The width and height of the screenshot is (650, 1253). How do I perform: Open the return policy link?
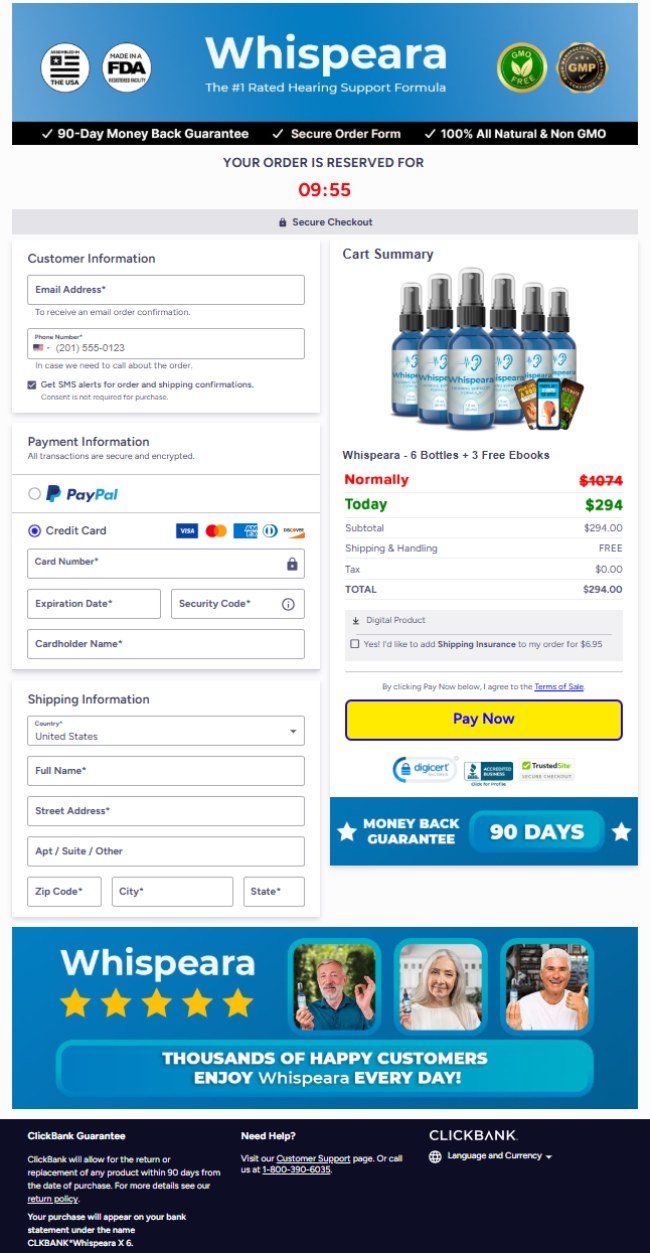[53, 1198]
